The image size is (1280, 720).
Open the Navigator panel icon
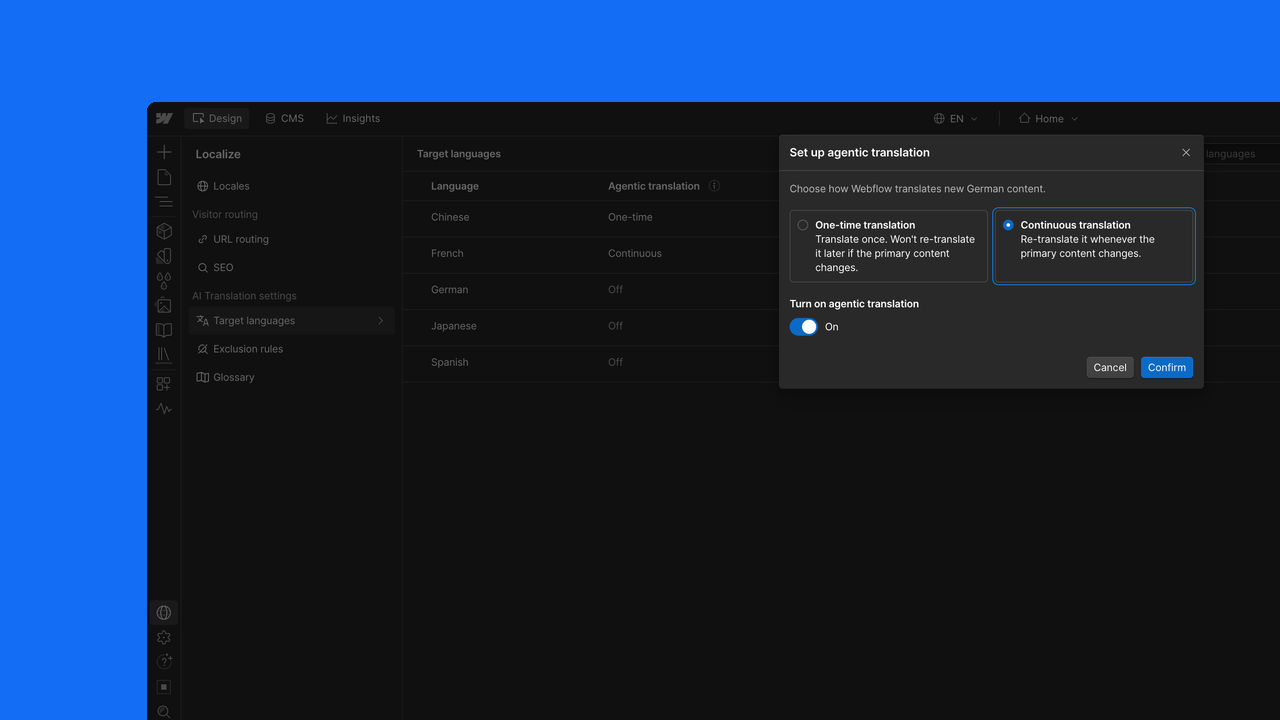point(164,202)
